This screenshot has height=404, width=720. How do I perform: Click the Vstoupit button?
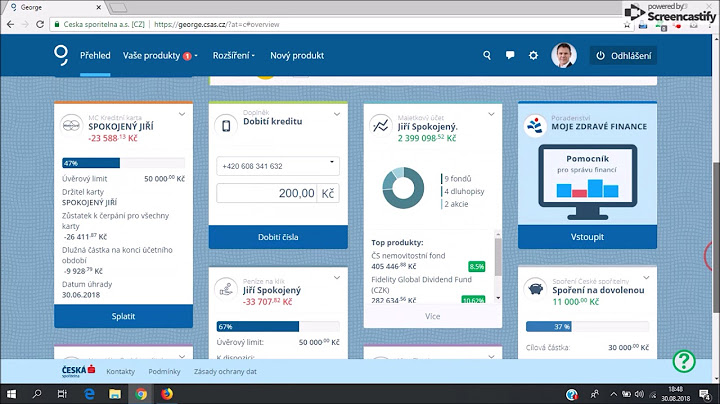click(587, 237)
